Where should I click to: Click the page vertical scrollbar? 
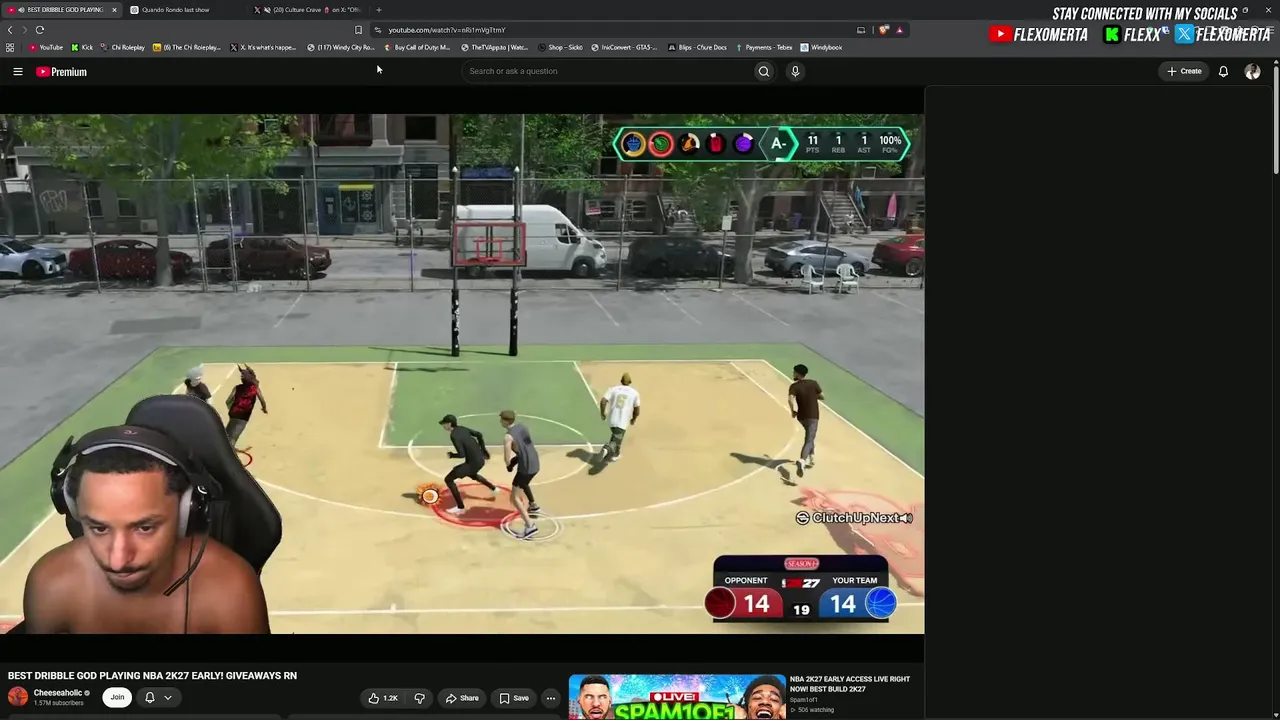[x=1276, y=120]
